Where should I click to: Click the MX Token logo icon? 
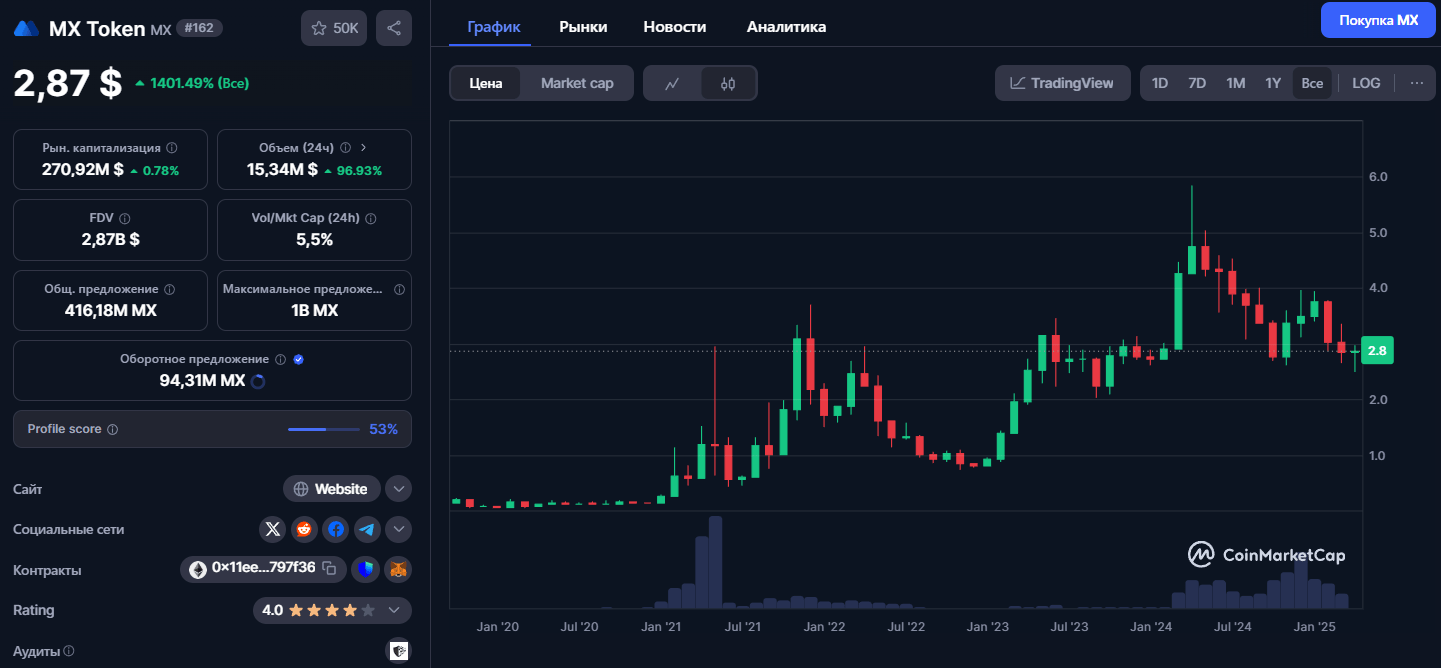pos(27,28)
